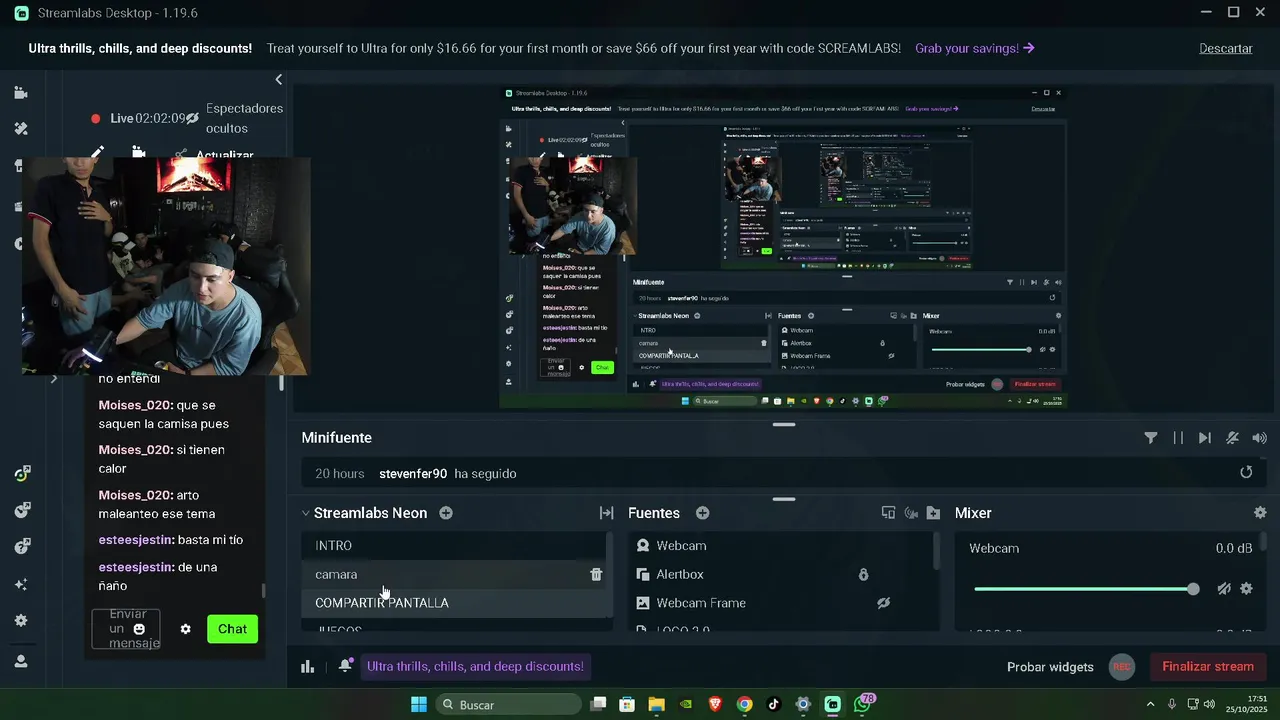Unlock the Alertbox source lock

[863, 574]
